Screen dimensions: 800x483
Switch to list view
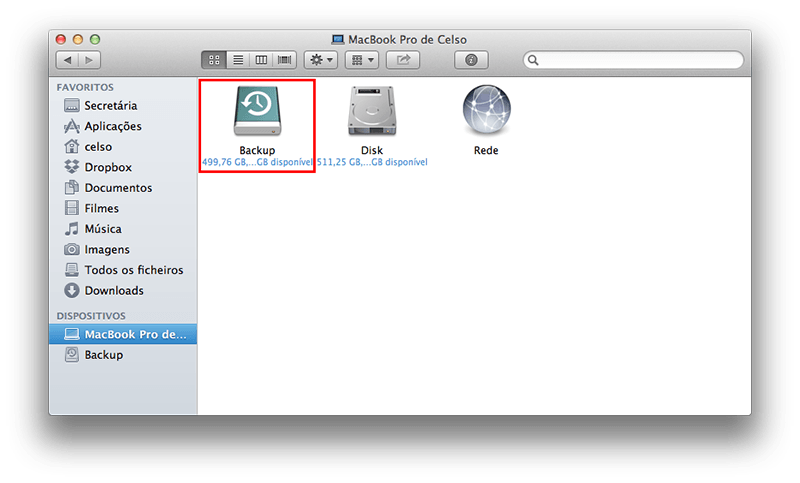[x=238, y=60]
